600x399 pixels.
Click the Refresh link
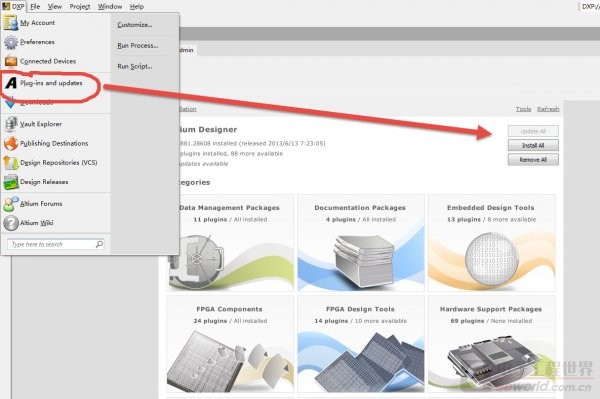coord(548,109)
